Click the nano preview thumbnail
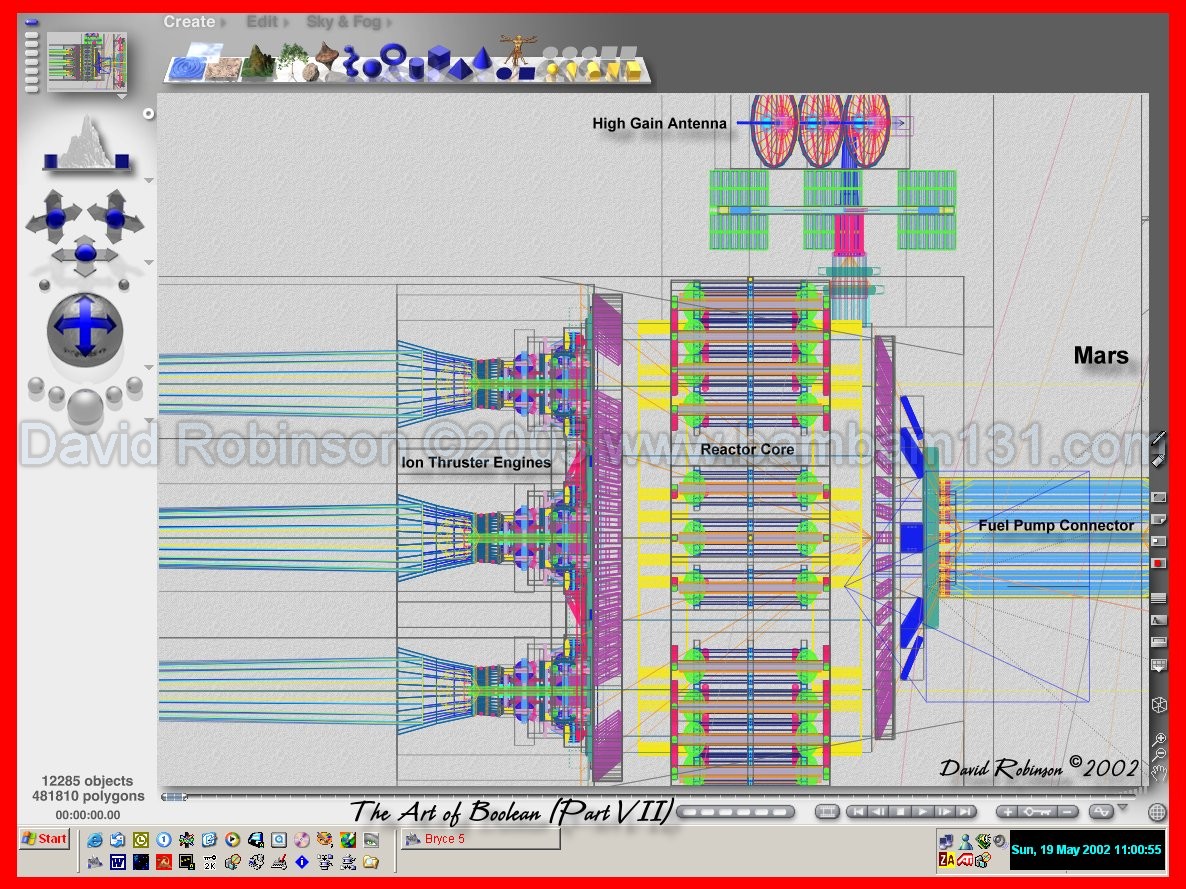This screenshot has width=1186, height=889. [86, 61]
